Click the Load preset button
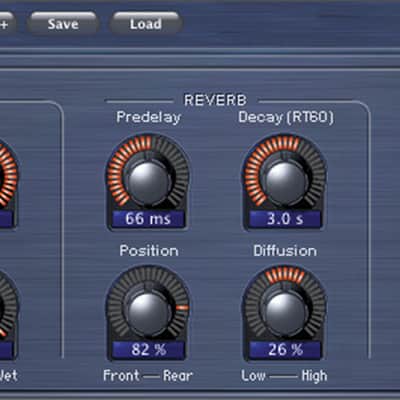Screen dimensions: 400x400 point(146,24)
